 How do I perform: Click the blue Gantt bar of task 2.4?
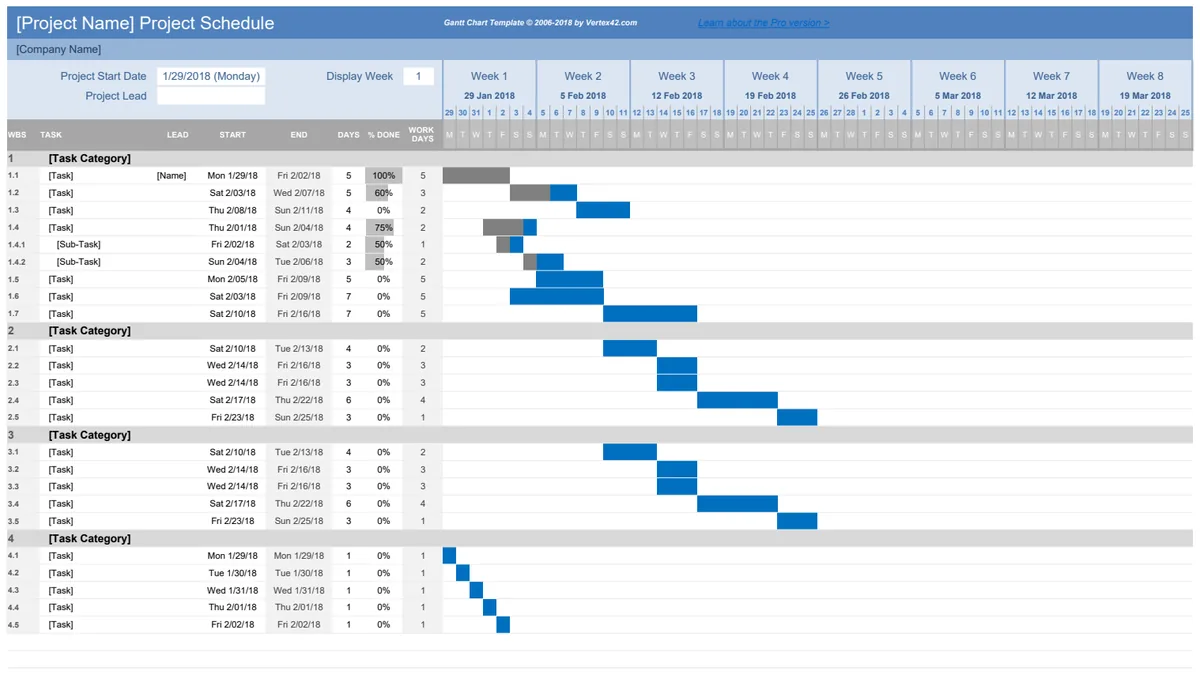click(x=737, y=400)
